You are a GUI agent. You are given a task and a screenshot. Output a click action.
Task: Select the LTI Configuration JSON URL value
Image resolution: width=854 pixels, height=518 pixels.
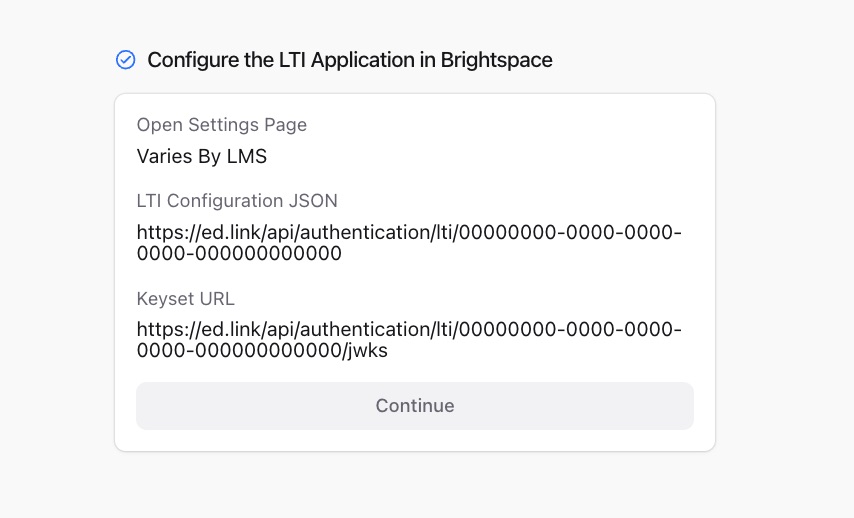click(409, 243)
